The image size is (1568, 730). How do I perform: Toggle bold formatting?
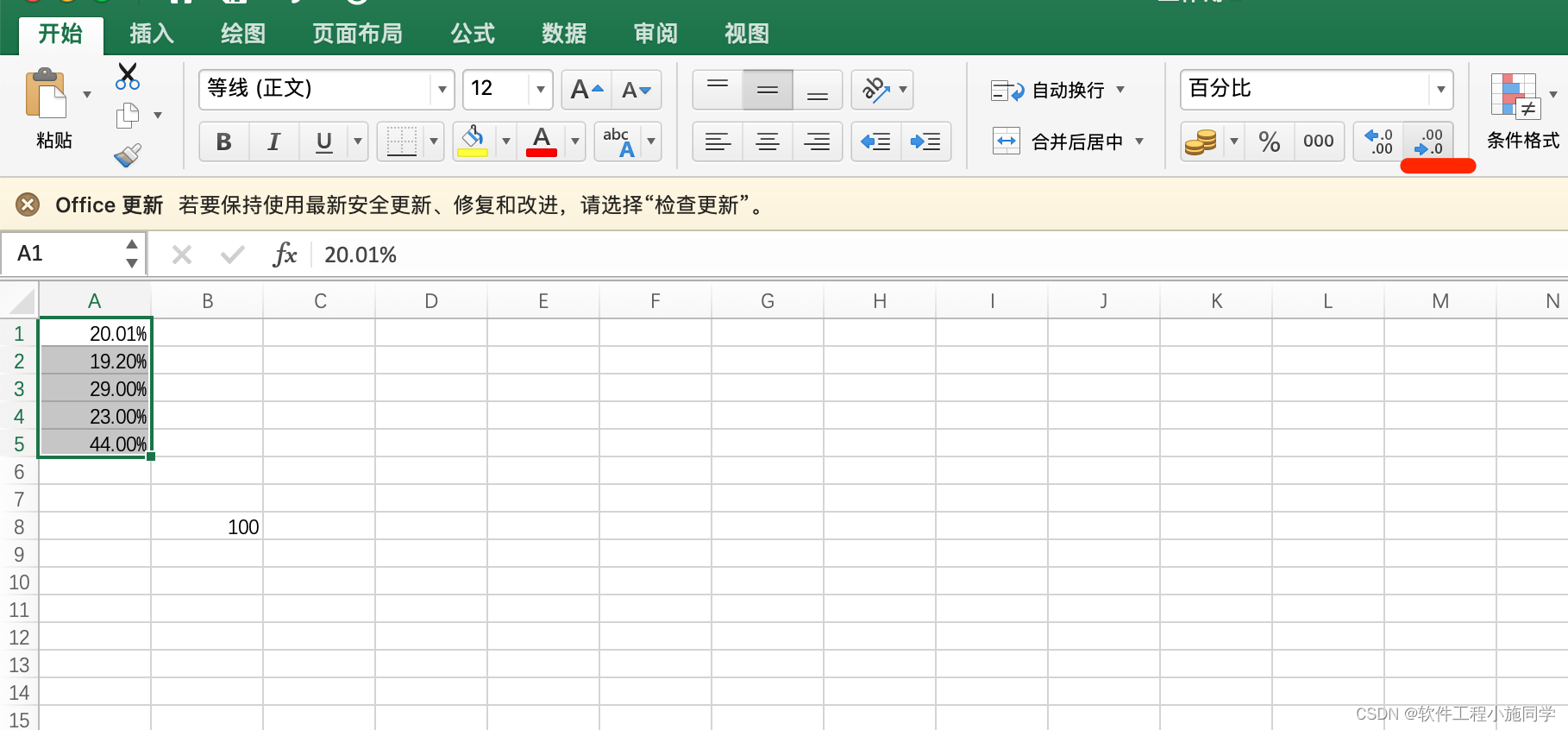[x=224, y=142]
